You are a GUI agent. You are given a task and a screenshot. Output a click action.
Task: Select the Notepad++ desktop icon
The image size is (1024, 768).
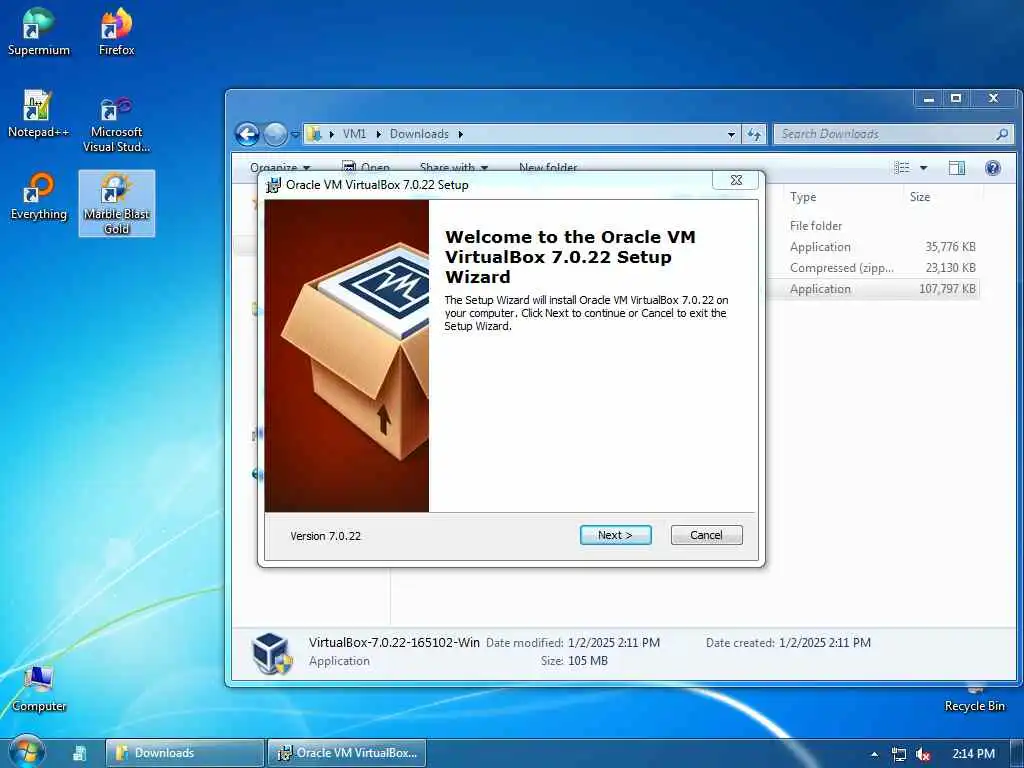tap(38, 114)
